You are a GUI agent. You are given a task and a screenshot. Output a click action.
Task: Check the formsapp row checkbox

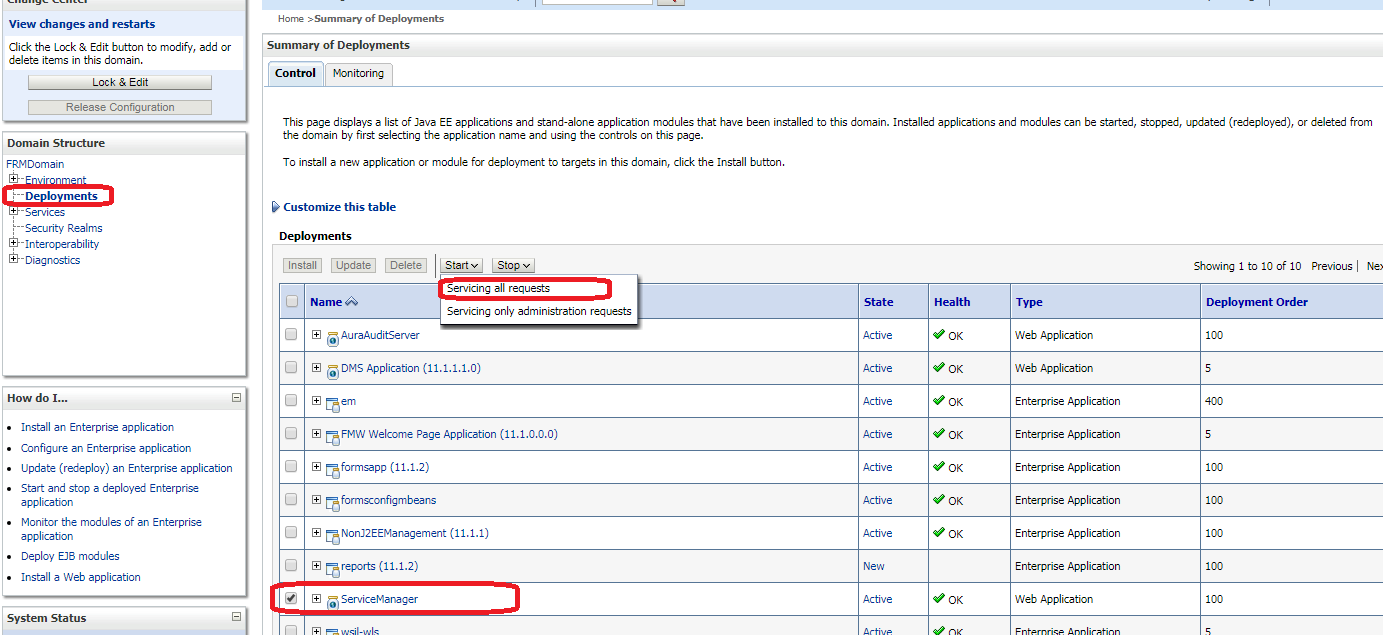[291, 466]
